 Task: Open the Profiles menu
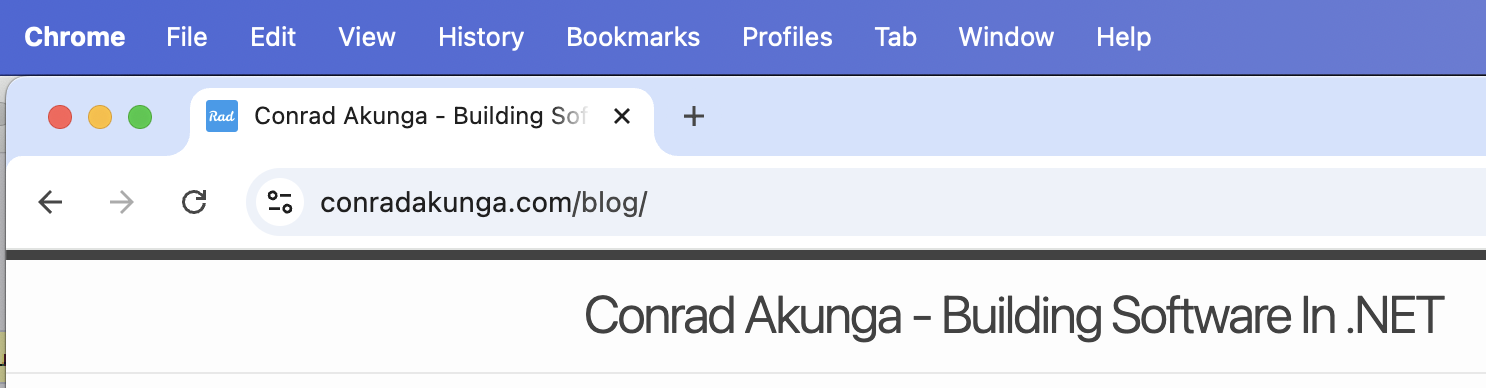pyautogui.click(x=787, y=37)
